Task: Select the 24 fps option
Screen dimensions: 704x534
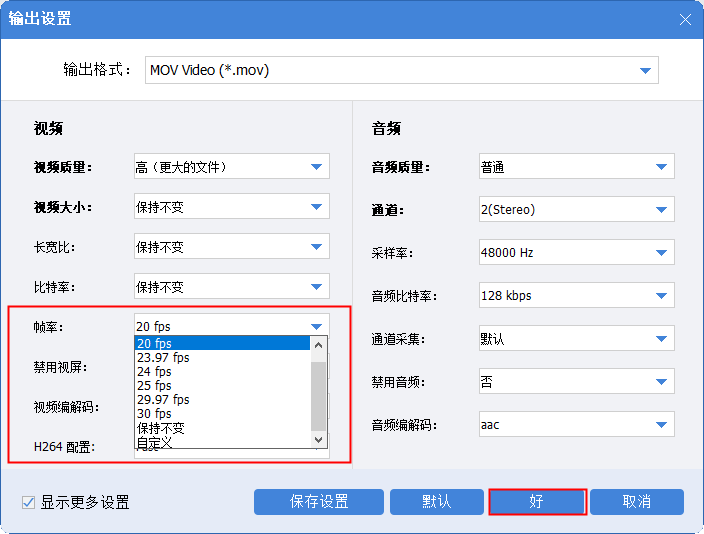Action: pos(222,371)
